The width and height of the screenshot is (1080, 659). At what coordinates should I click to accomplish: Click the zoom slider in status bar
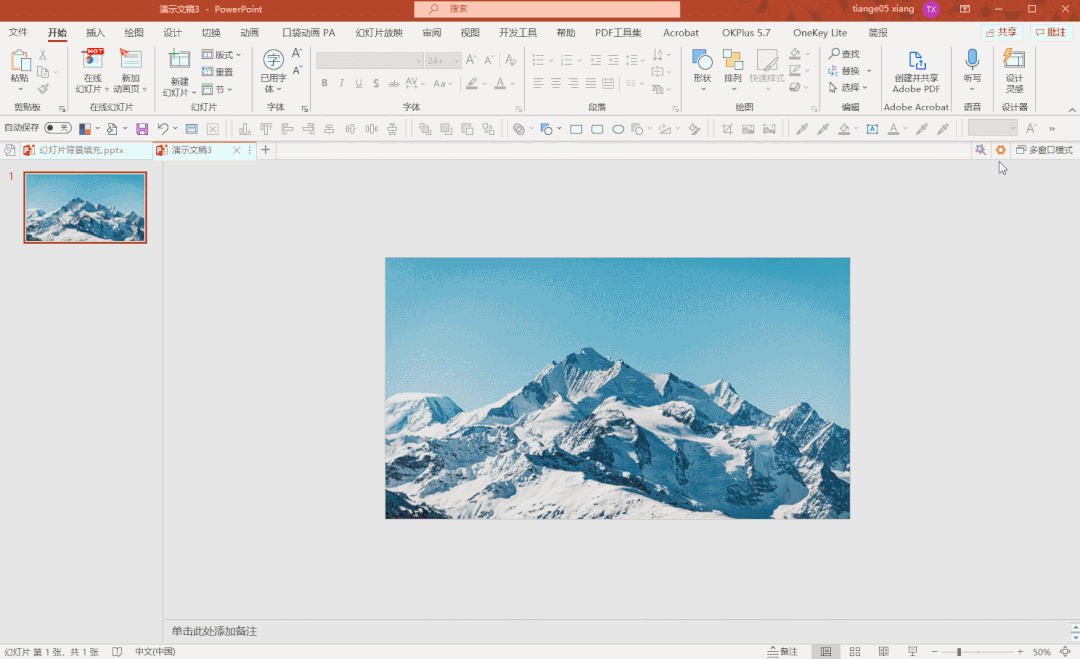tap(958, 652)
